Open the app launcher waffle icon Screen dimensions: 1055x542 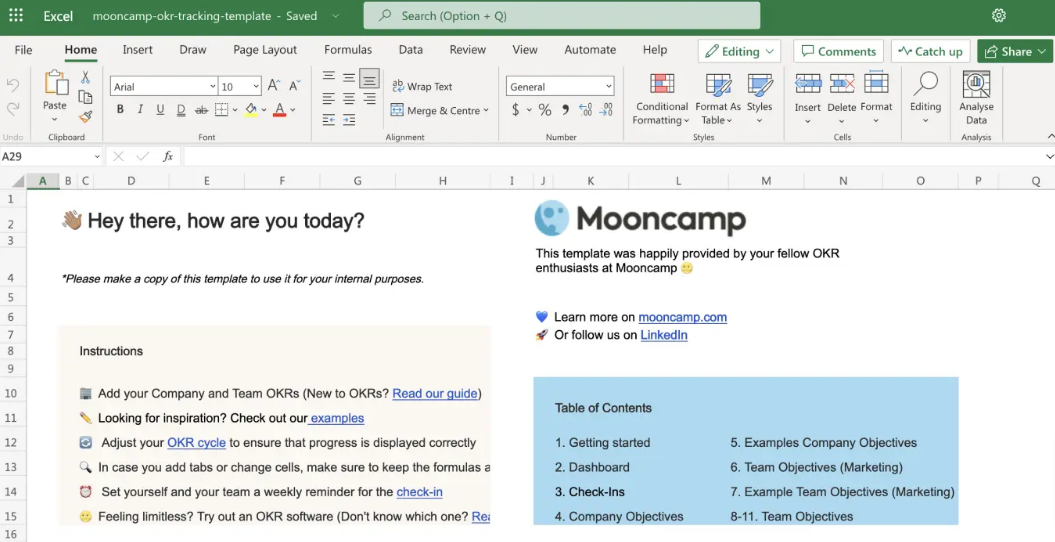pos(15,15)
